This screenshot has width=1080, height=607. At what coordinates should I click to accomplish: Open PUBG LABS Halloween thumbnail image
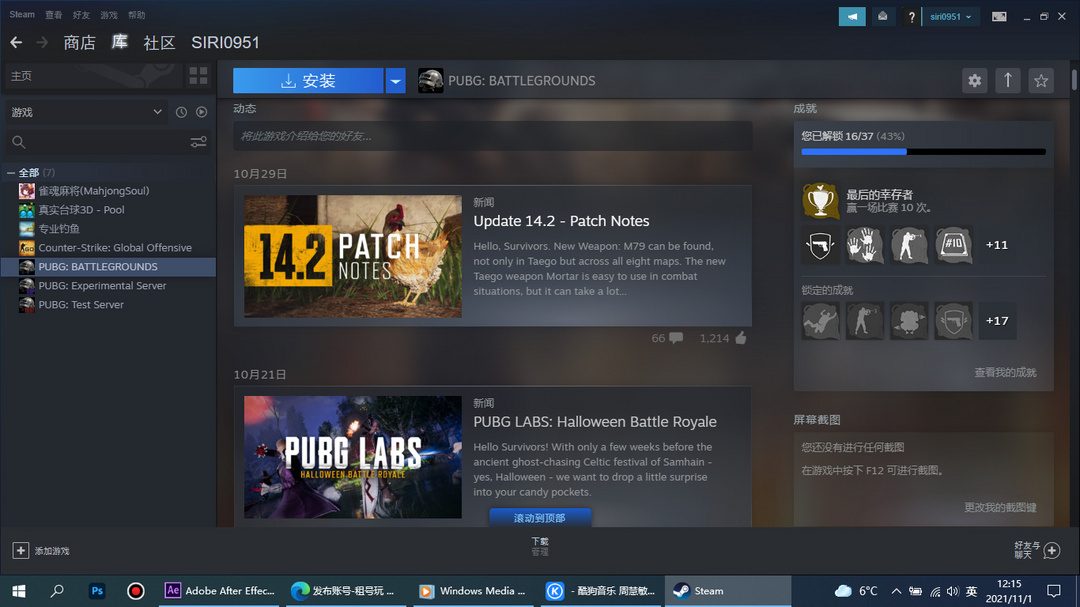[353, 457]
